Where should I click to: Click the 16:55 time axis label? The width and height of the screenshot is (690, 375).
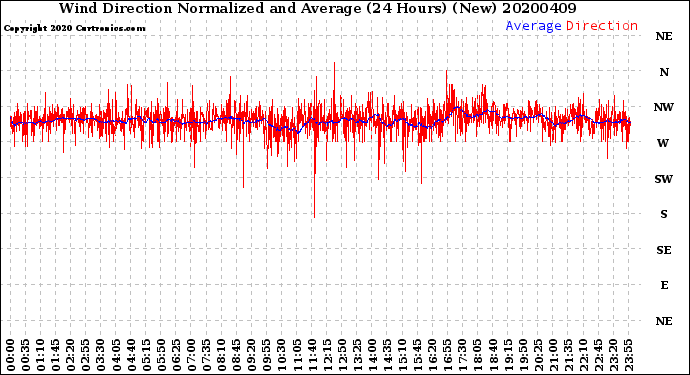(x=448, y=355)
